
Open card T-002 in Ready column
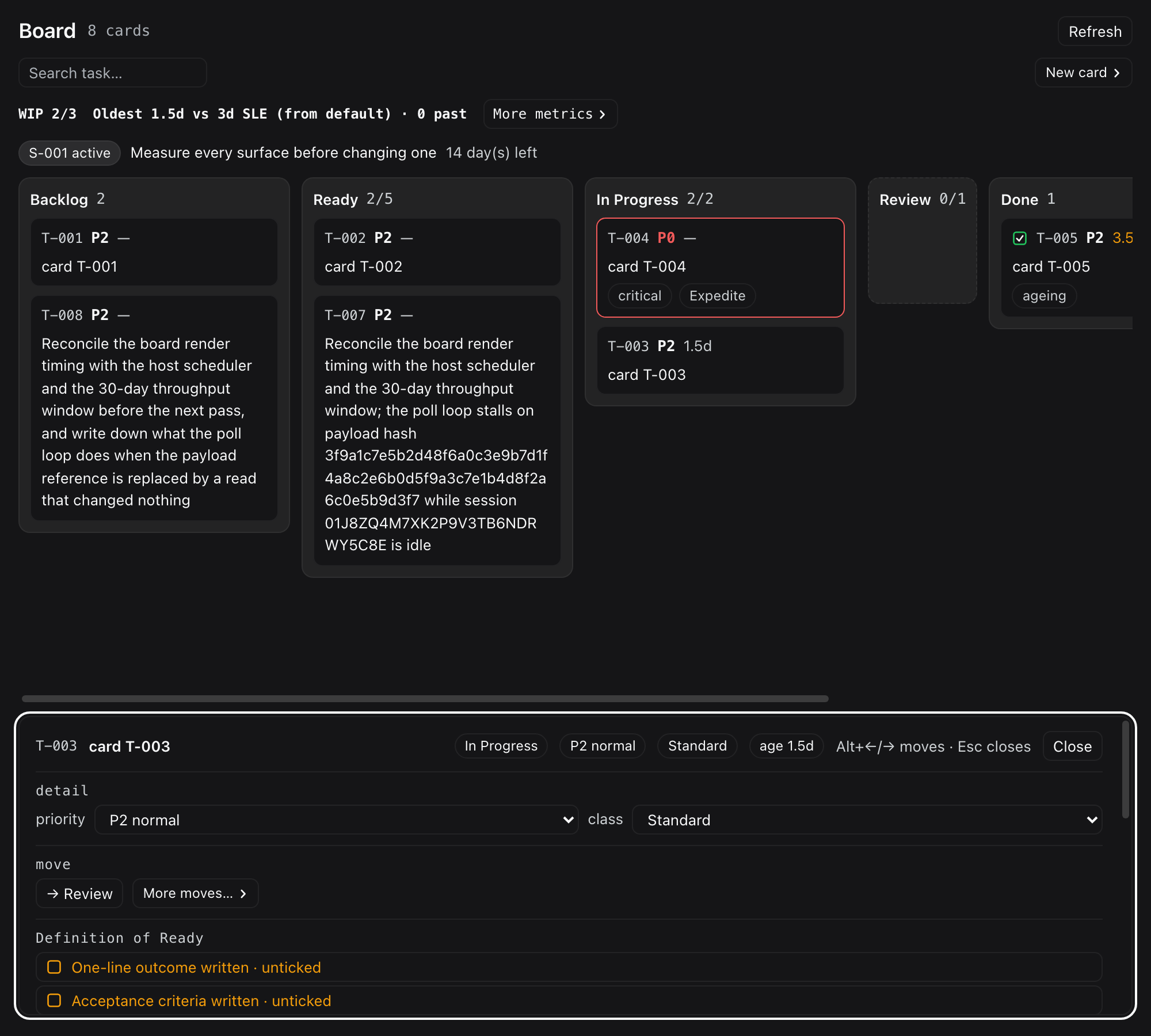(437, 252)
